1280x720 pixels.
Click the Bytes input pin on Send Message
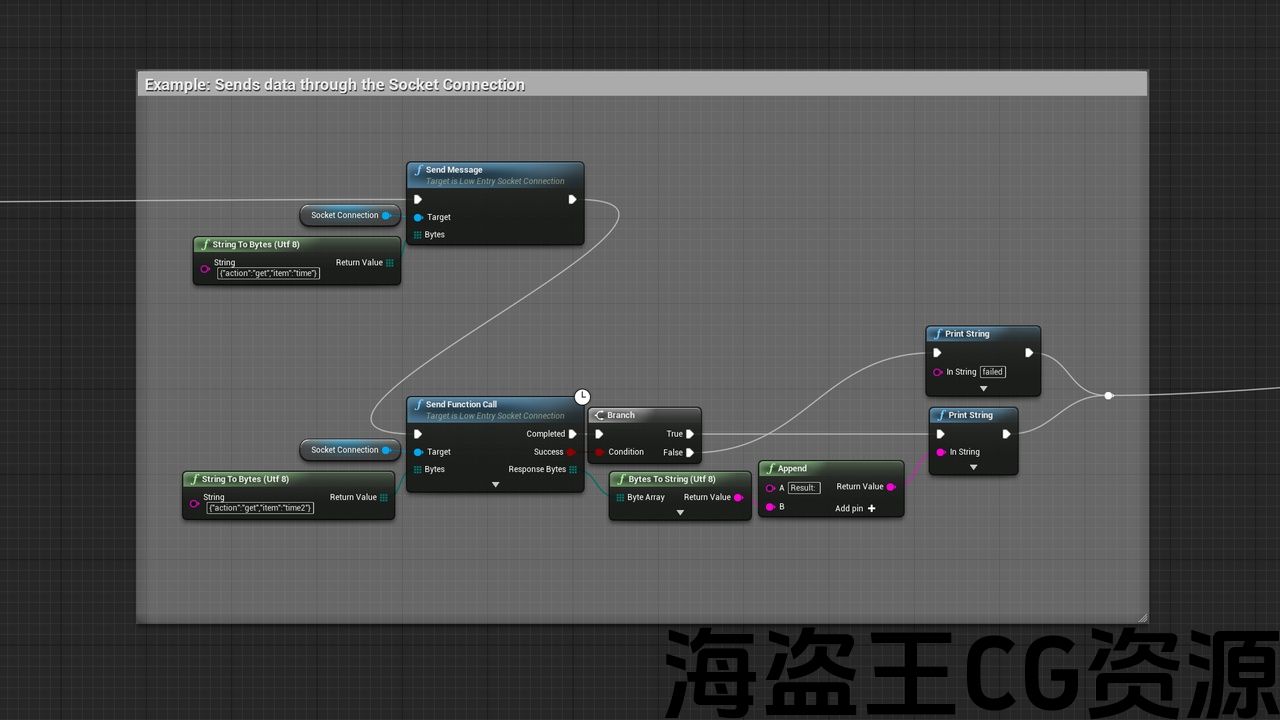[418, 235]
